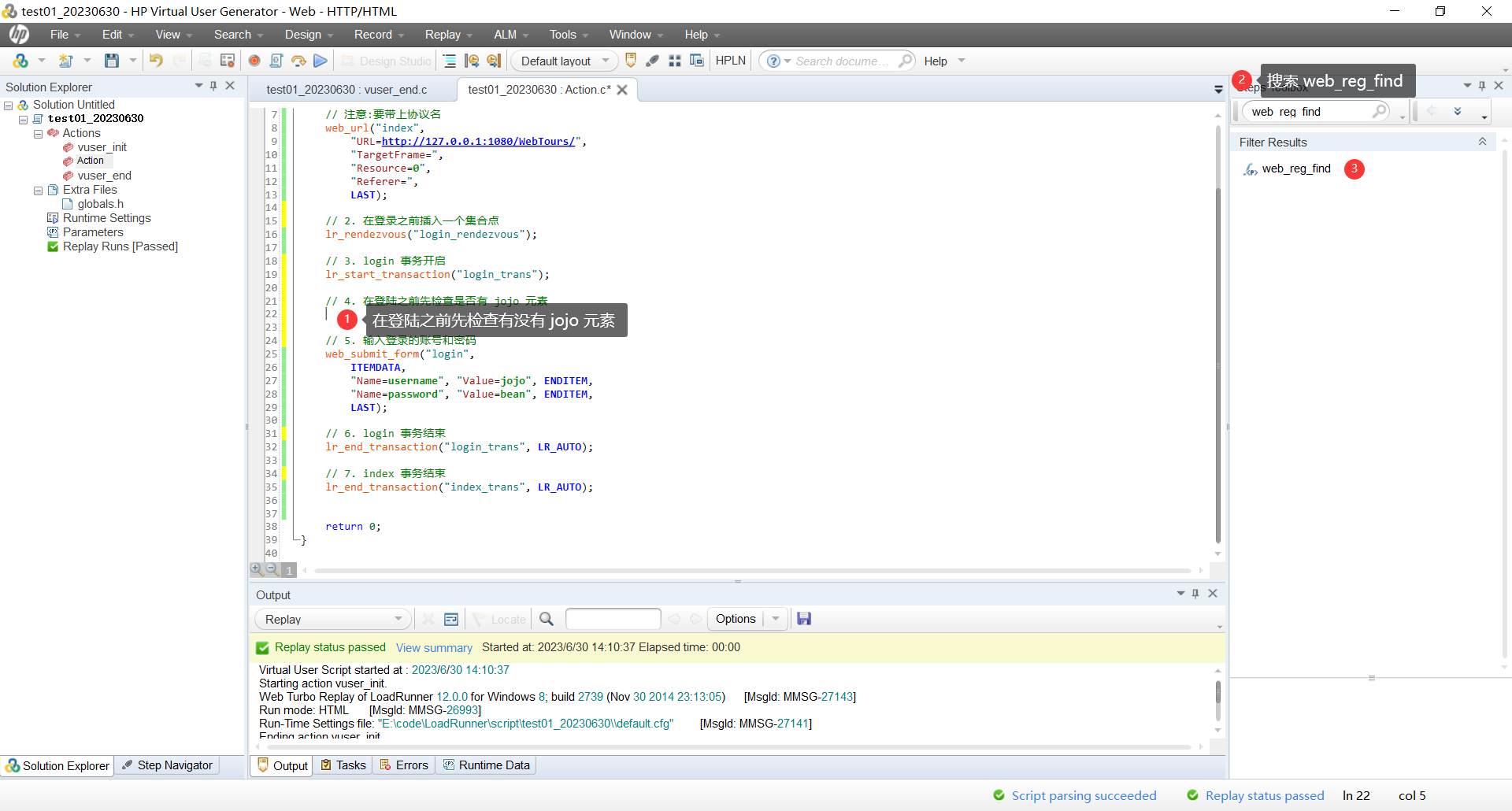Switch to the Tasks bottom tab
This screenshot has height=811, width=1512.
tap(343, 765)
